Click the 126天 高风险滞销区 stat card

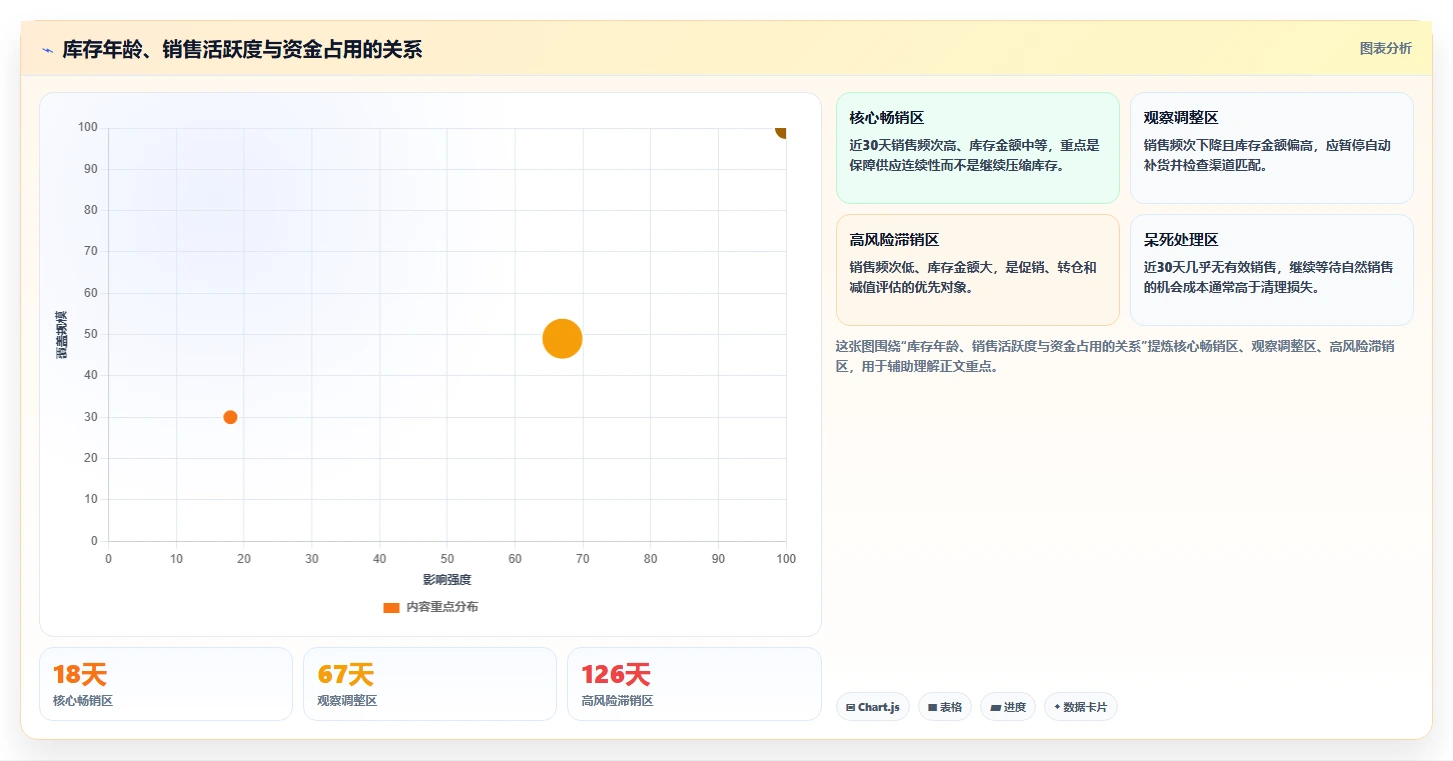tap(694, 684)
